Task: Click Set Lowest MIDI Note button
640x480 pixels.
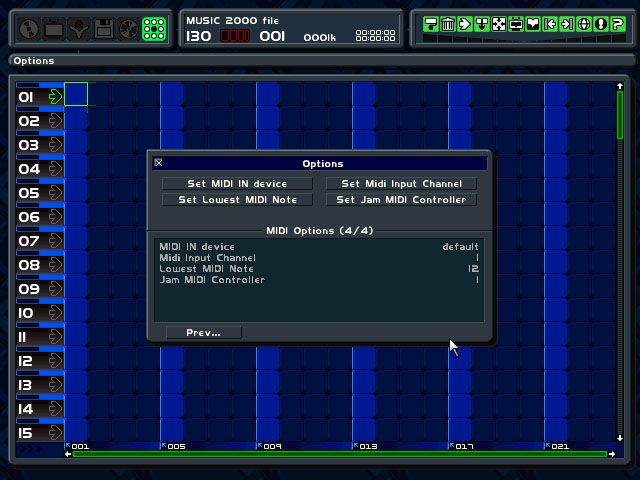Action: 237,200
